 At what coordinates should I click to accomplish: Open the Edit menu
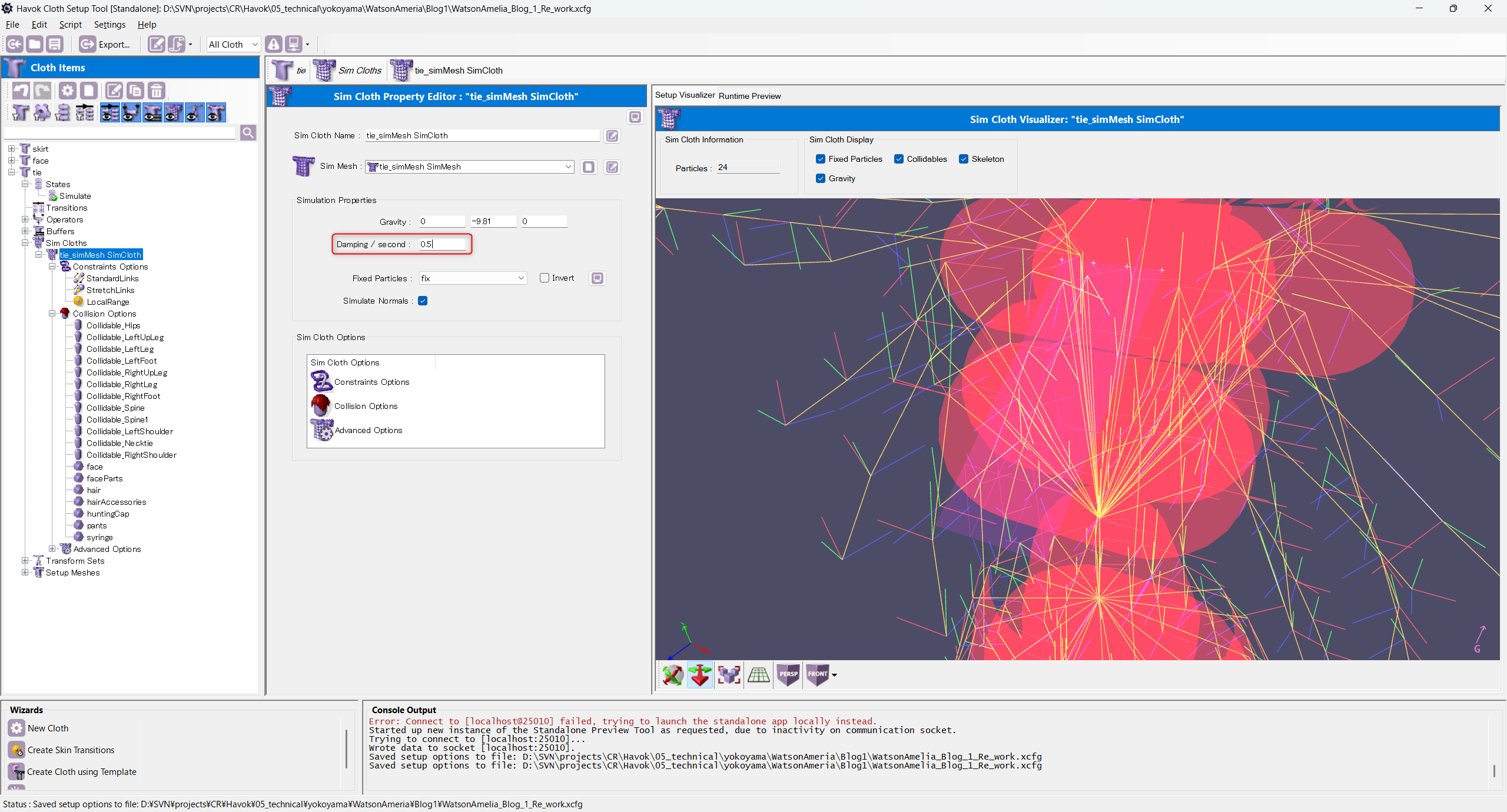(39, 25)
